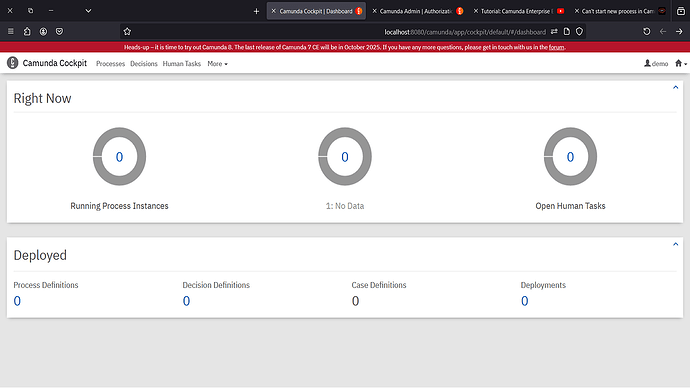Screen dimensions: 690x388
Task: Go to the Decisions page
Action: pos(143,64)
